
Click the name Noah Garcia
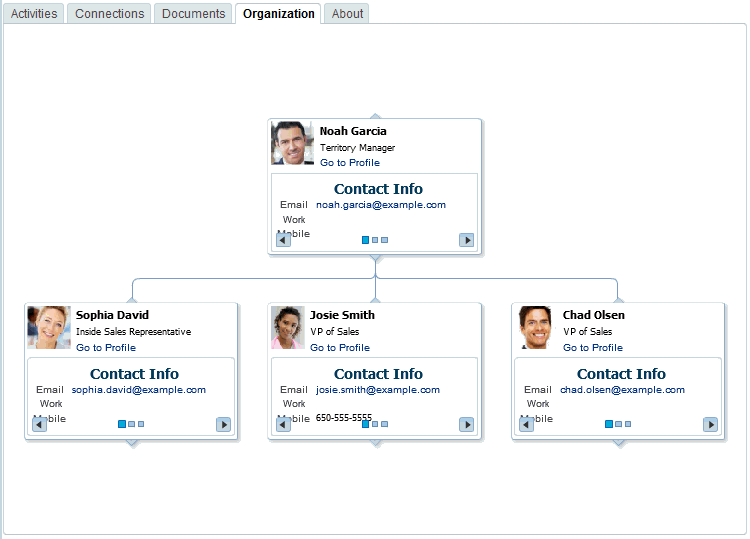point(353,131)
